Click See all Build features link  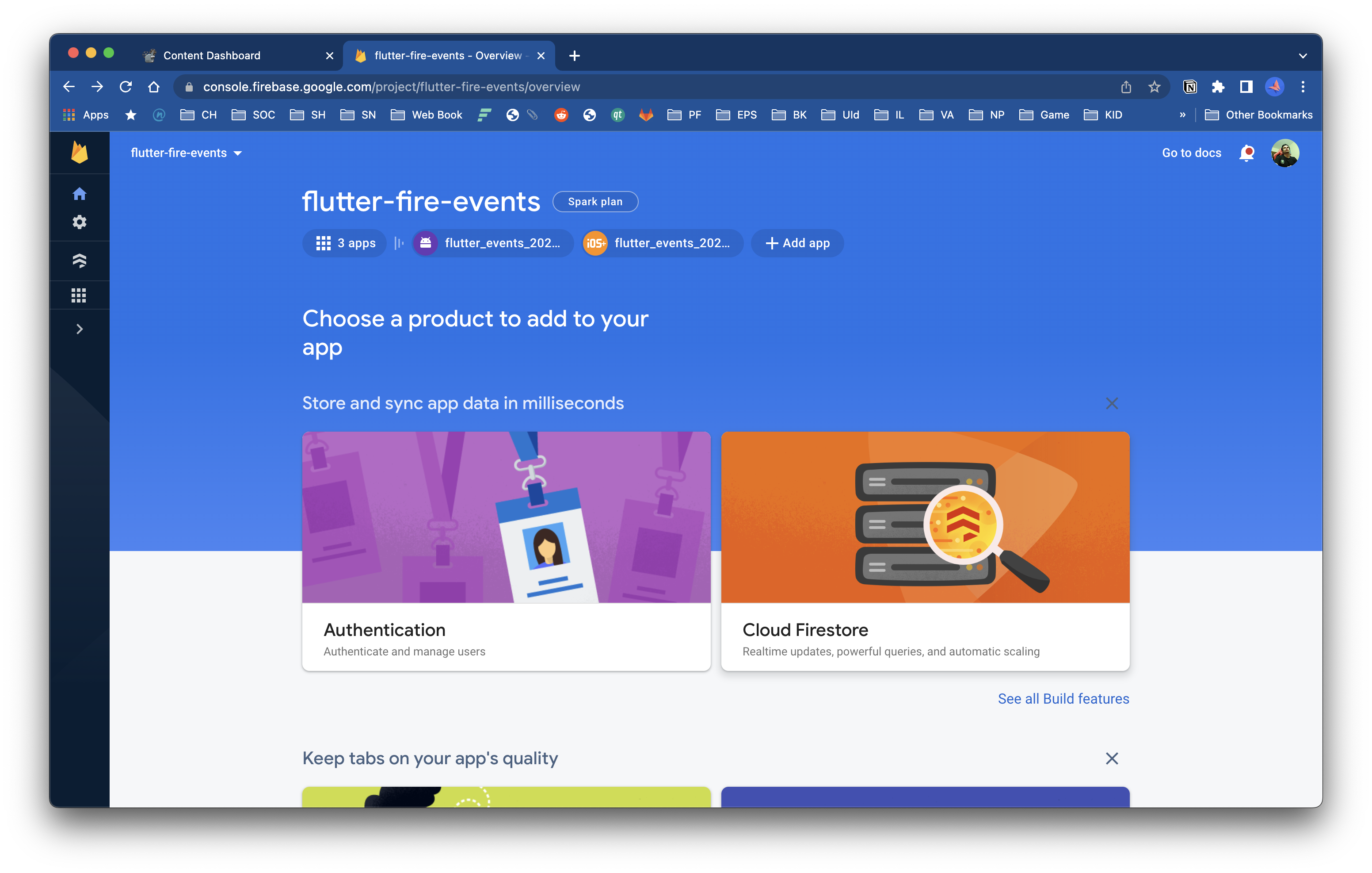point(1063,698)
